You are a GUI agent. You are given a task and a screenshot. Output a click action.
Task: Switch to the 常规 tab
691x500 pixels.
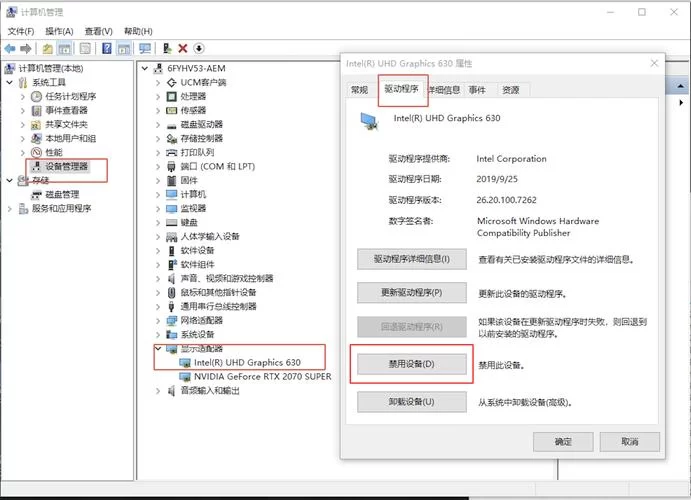point(359,90)
